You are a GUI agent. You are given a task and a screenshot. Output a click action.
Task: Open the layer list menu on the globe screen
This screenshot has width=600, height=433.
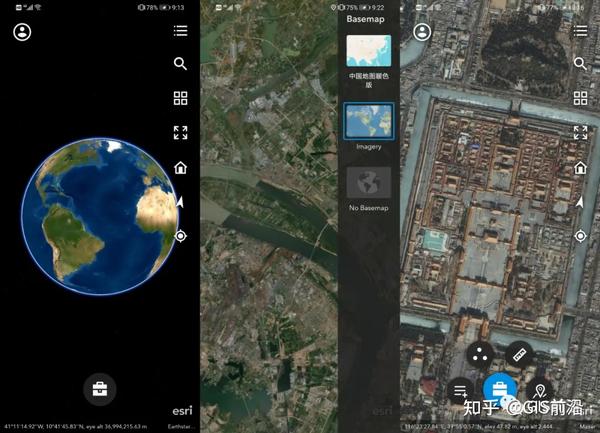[180, 31]
